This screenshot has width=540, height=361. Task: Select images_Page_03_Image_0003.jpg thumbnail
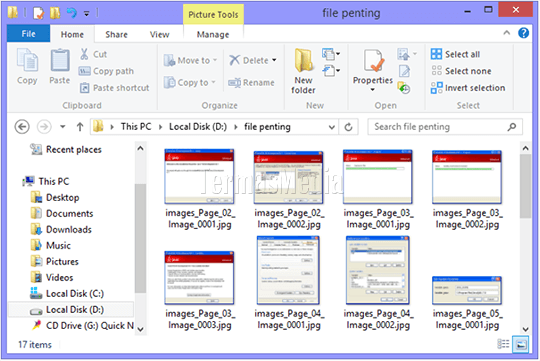coord(200,278)
